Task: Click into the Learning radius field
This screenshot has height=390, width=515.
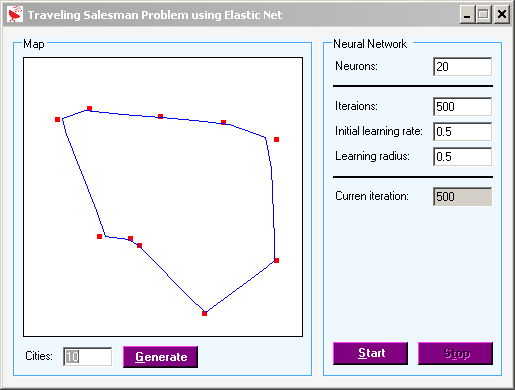Action: (462, 157)
